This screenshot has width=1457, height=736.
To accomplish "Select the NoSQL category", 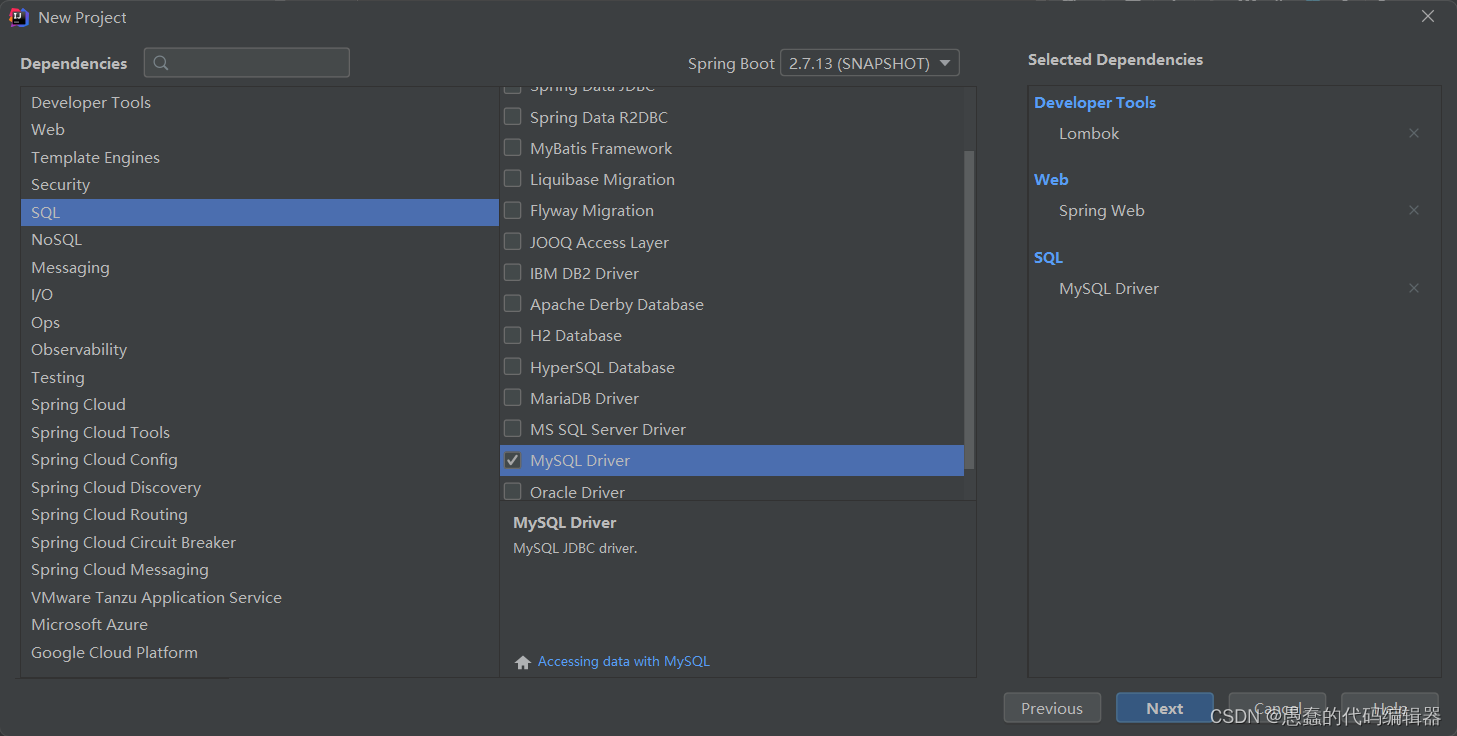I will point(259,240).
